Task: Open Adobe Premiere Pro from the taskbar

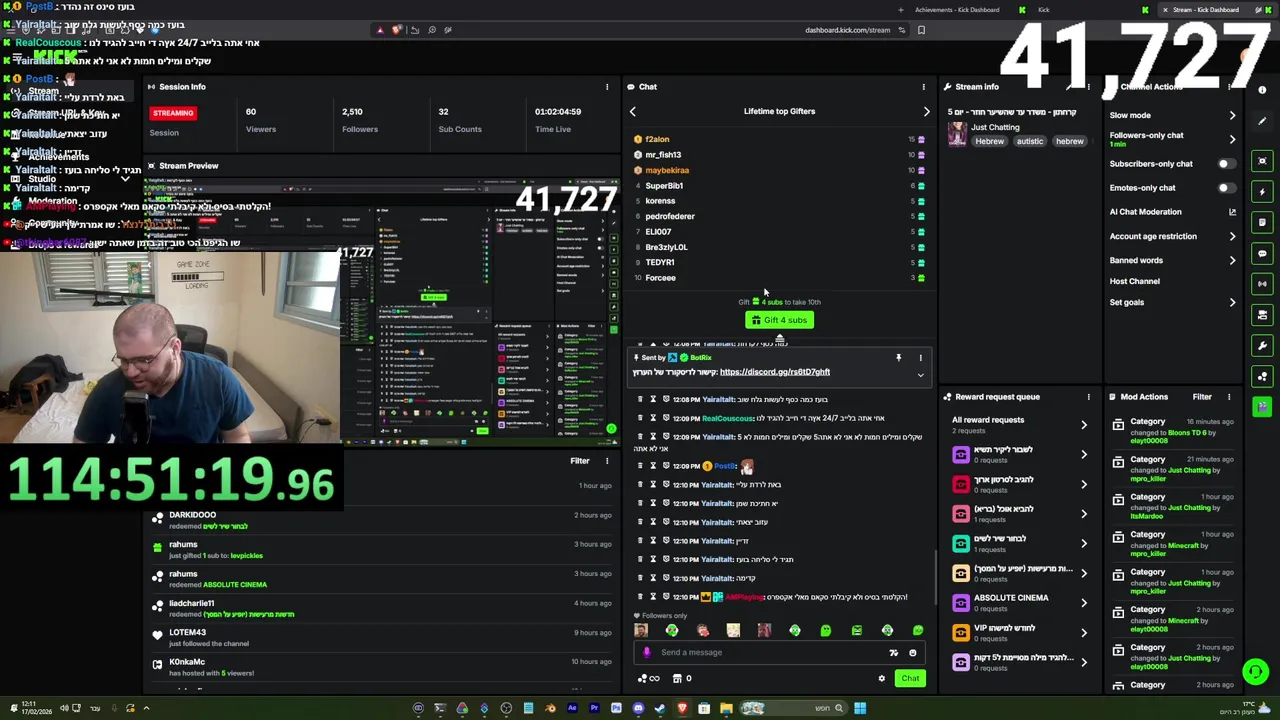Action: pyautogui.click(x=594, y=709)
